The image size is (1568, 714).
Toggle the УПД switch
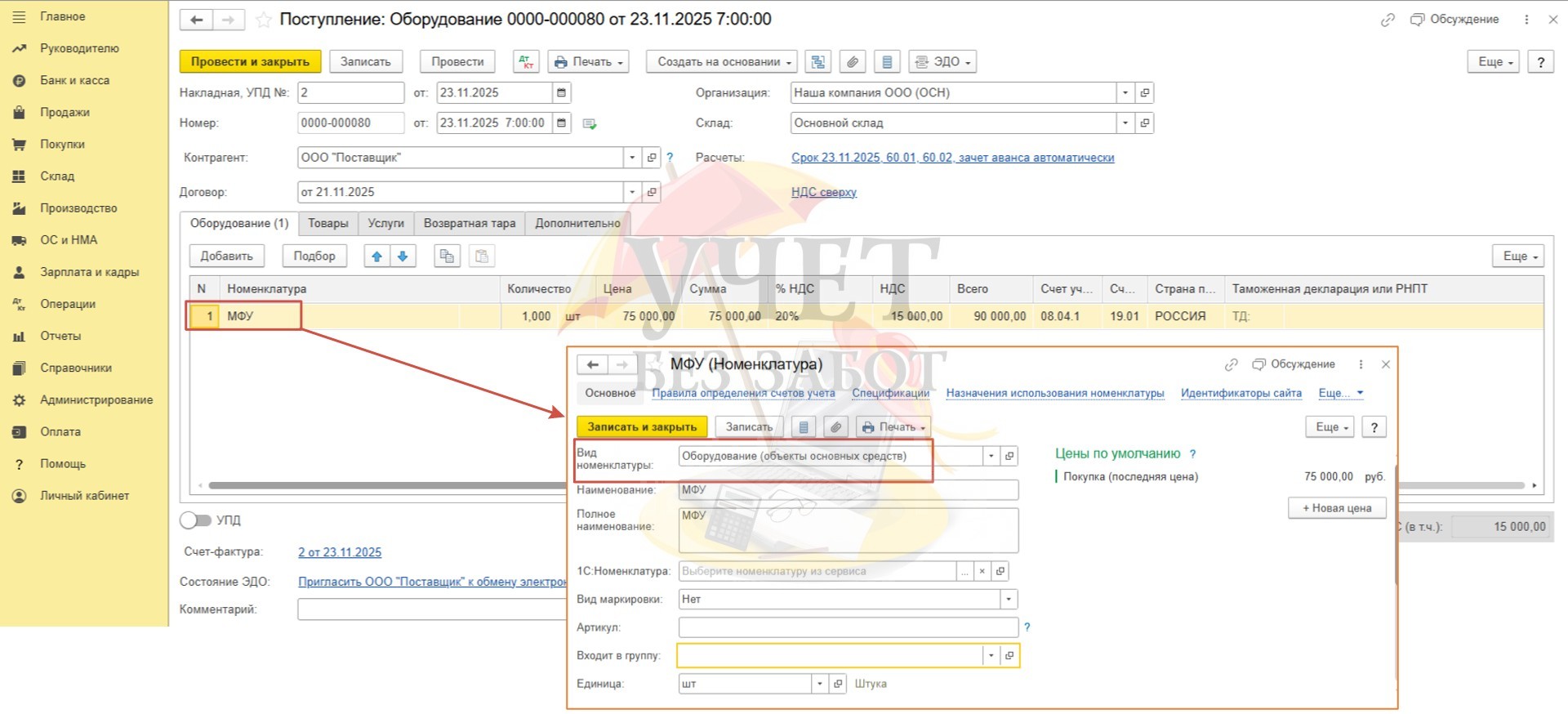tap(195, 520)
